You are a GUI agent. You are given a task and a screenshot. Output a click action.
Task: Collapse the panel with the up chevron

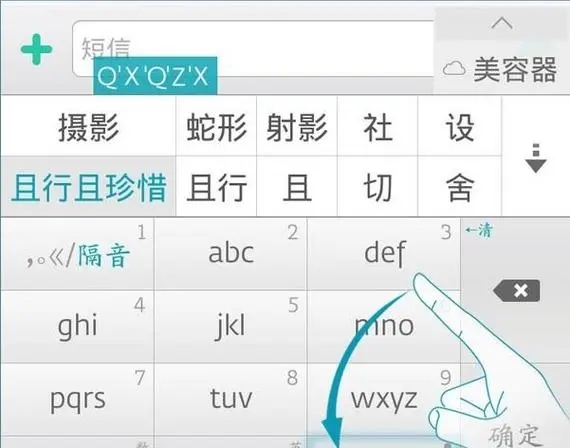coord(502,23)
